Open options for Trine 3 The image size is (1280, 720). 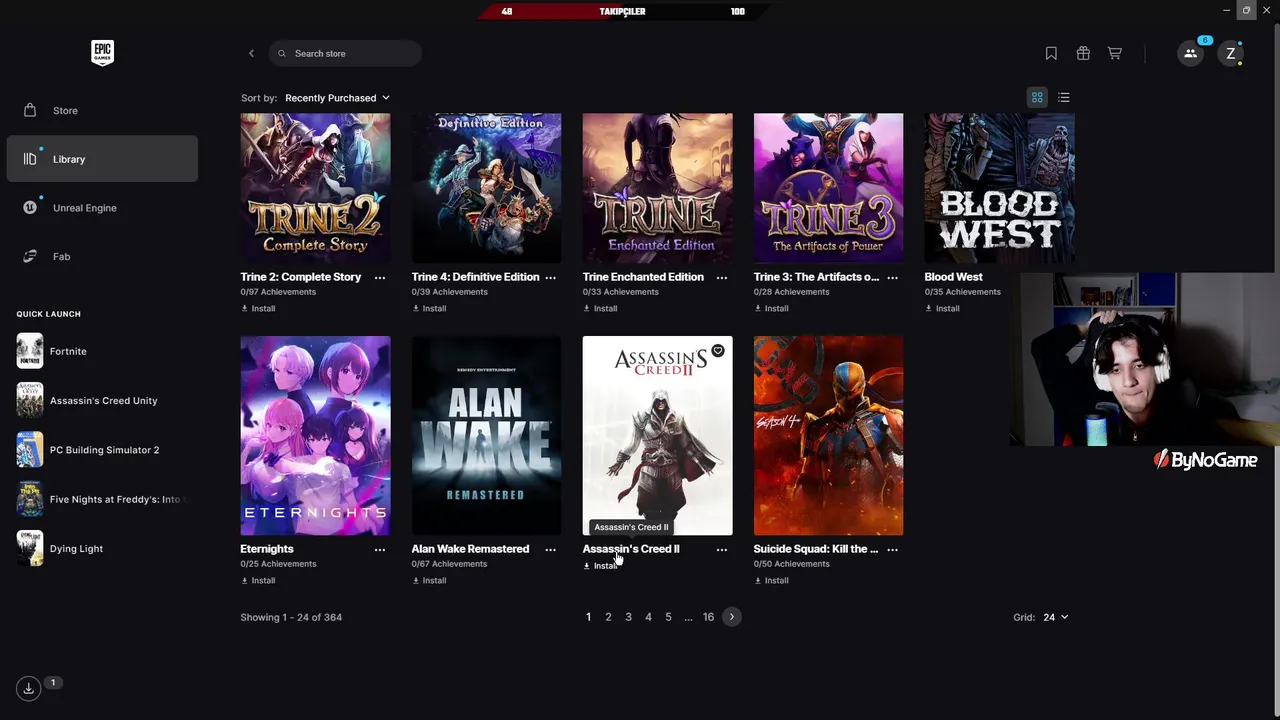(893, 277)
